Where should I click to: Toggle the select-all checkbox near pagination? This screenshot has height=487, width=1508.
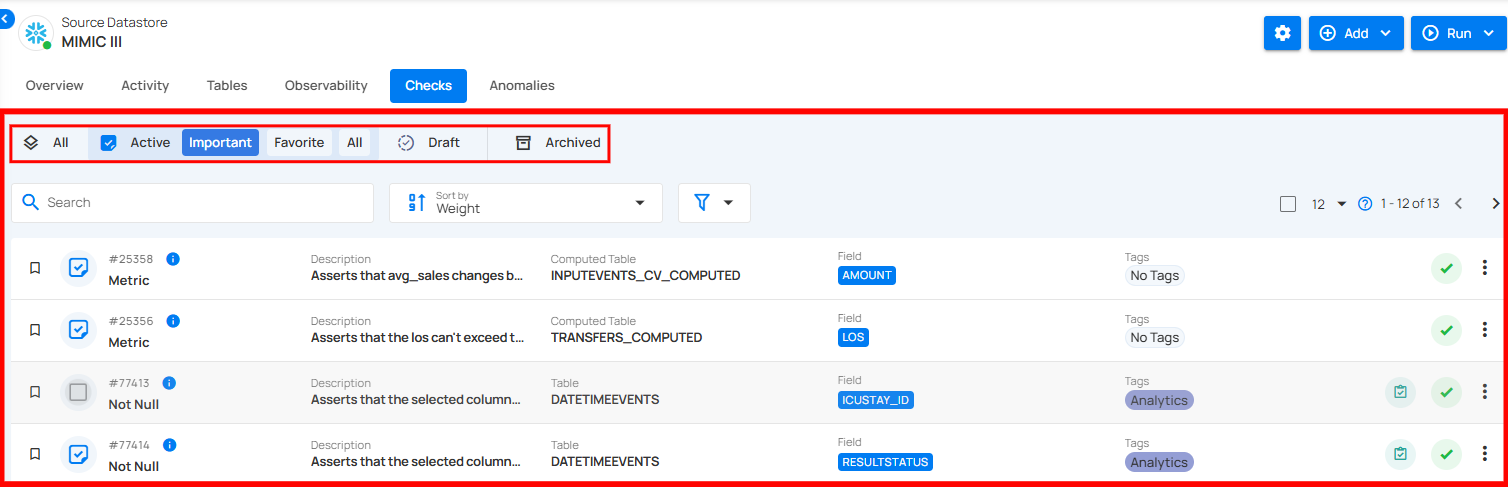(x=1288, y=204)
